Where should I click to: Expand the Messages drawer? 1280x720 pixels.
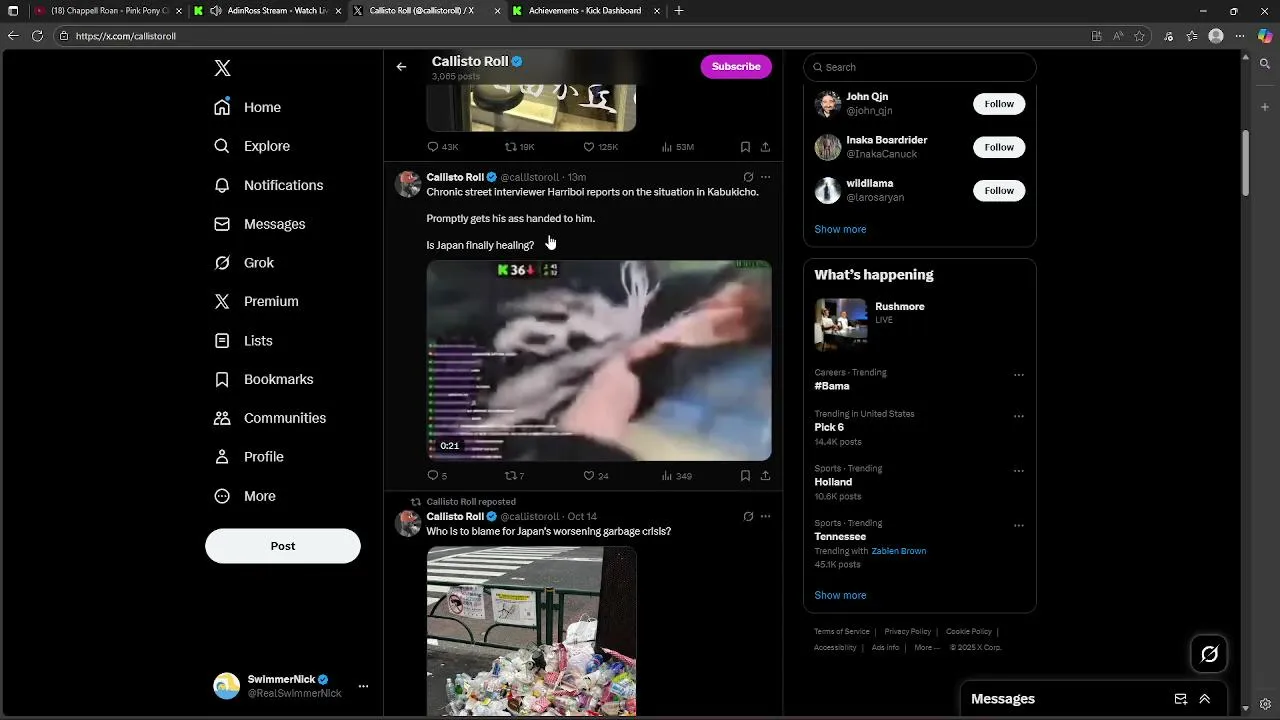(1205, 699)
